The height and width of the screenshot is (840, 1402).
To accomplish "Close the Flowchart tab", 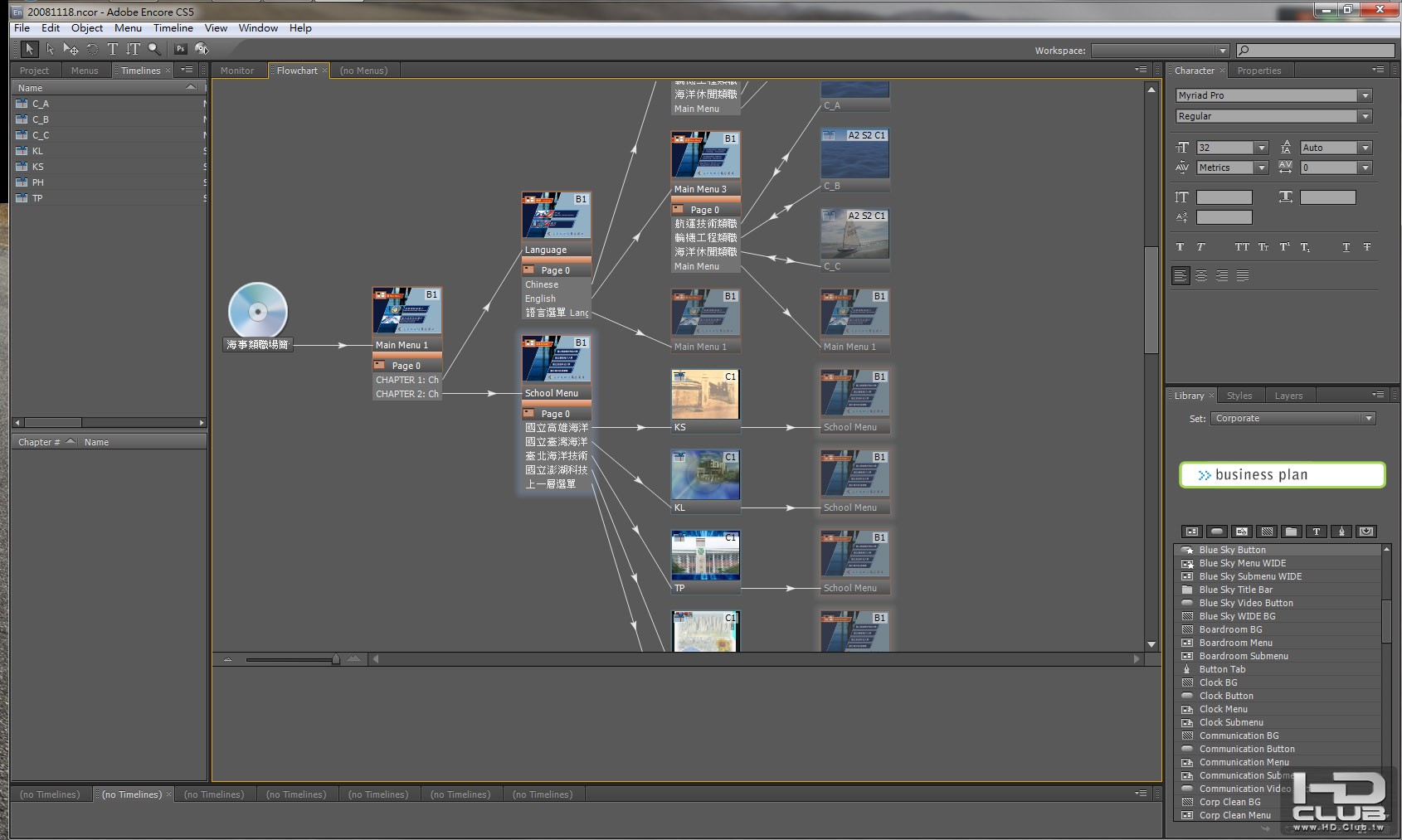I will click(x=324, y=70).
